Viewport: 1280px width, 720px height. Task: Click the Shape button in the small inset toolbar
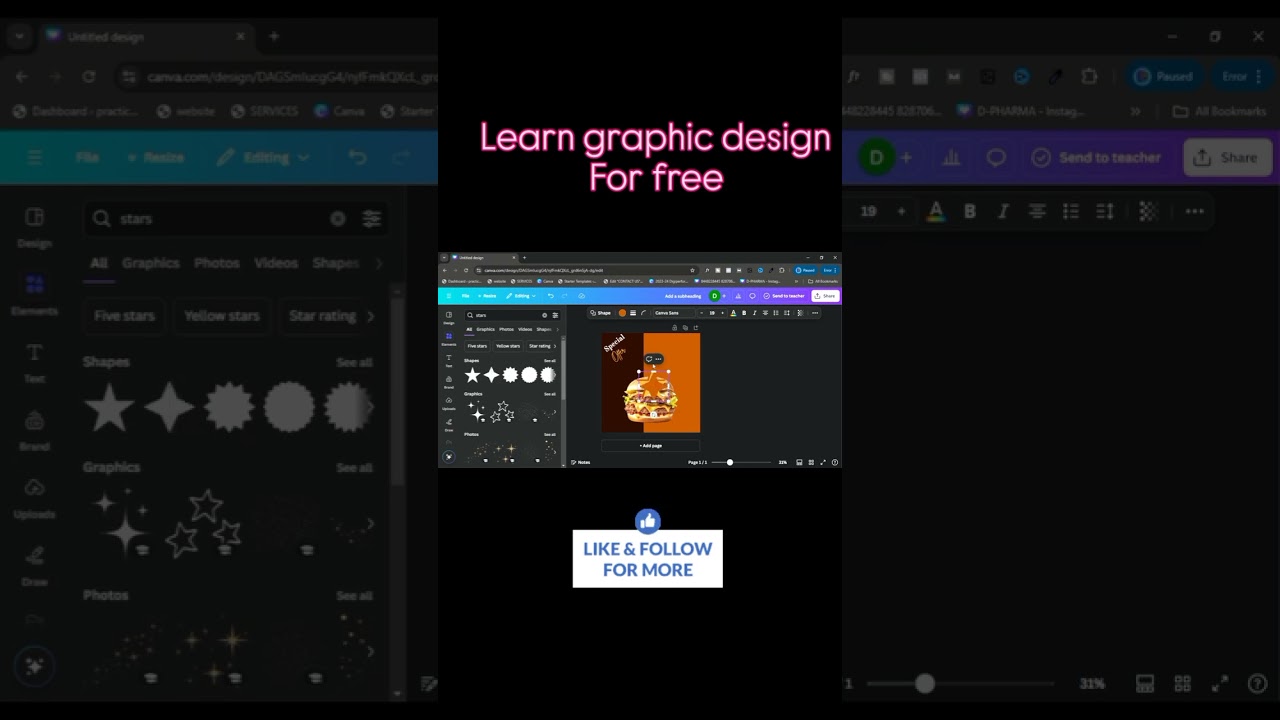[600, 313]
